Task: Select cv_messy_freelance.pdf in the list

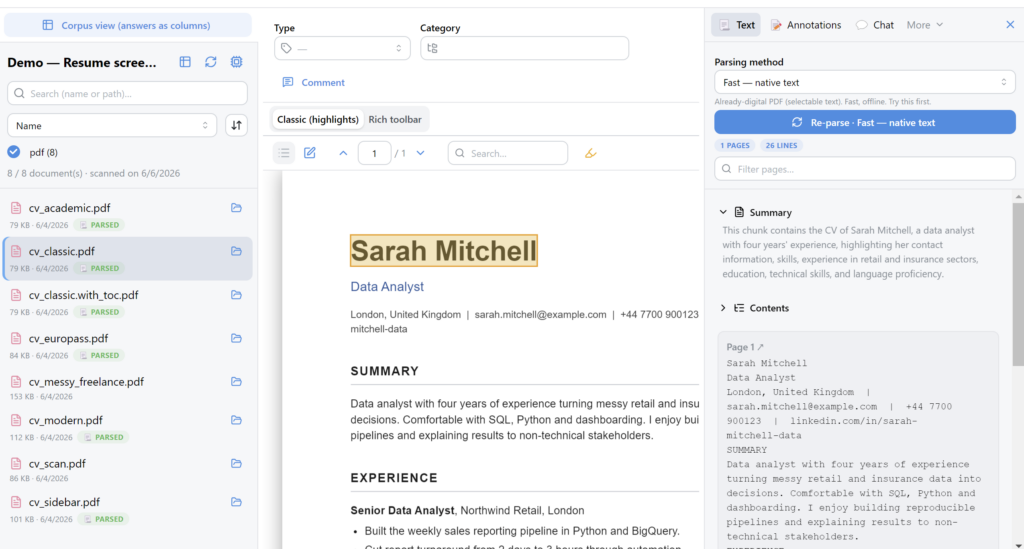Action: pyautogui.click(x=127, y=388)
